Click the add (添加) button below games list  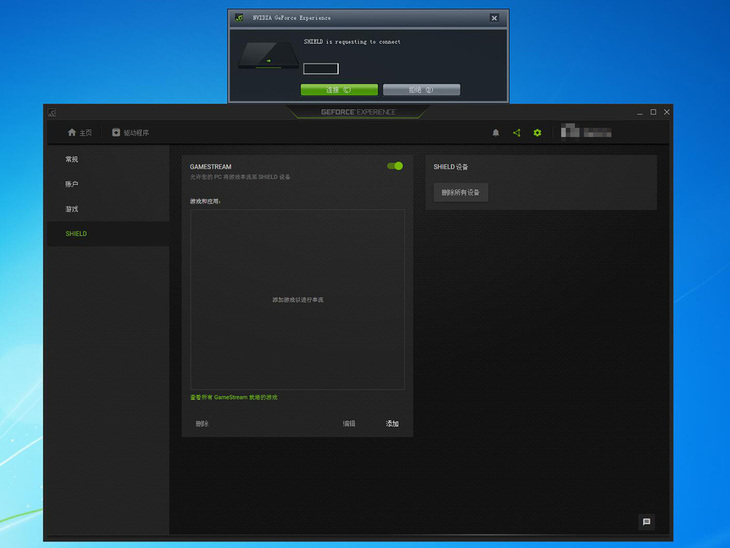(392, 424)
